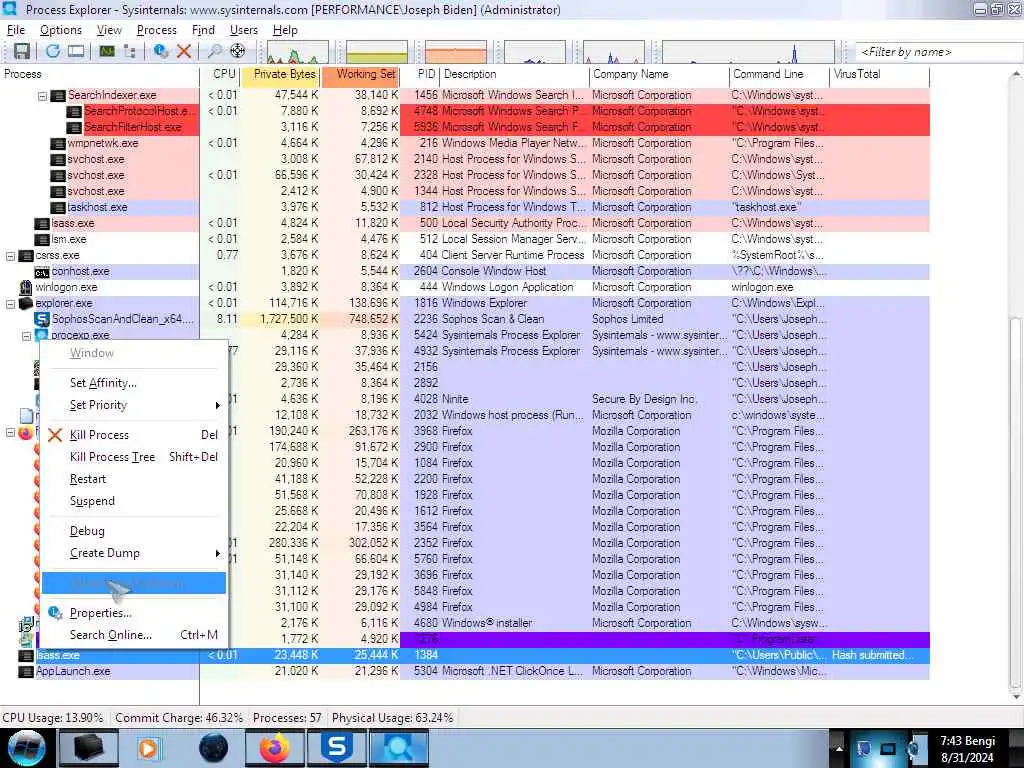Select Kill Process Tree in context menu

click(x=134, y=457)
